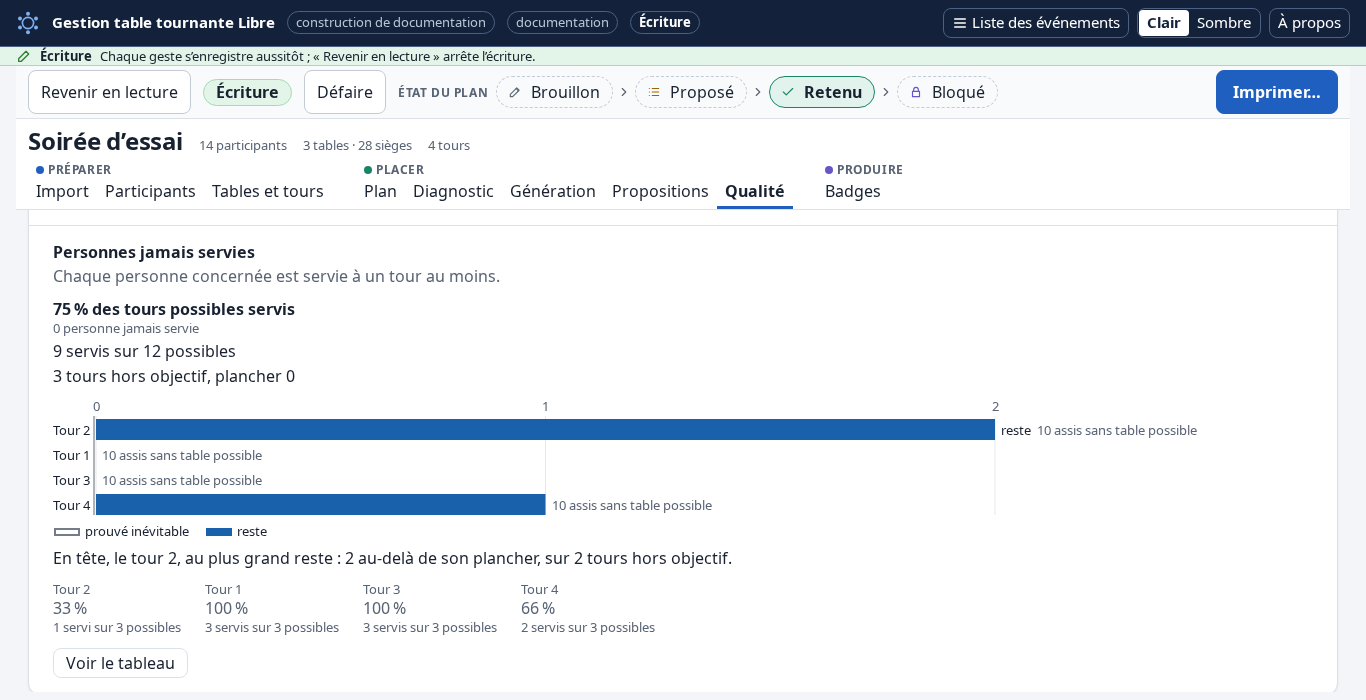Click the Imprimer… button
This screenshot has width=1366, height=700.
(1277, 92)
